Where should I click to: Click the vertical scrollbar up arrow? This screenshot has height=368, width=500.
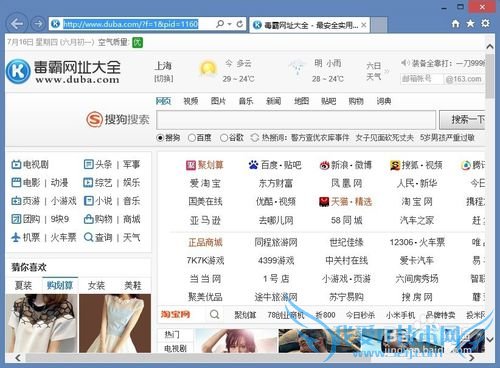tap(489, 47)
